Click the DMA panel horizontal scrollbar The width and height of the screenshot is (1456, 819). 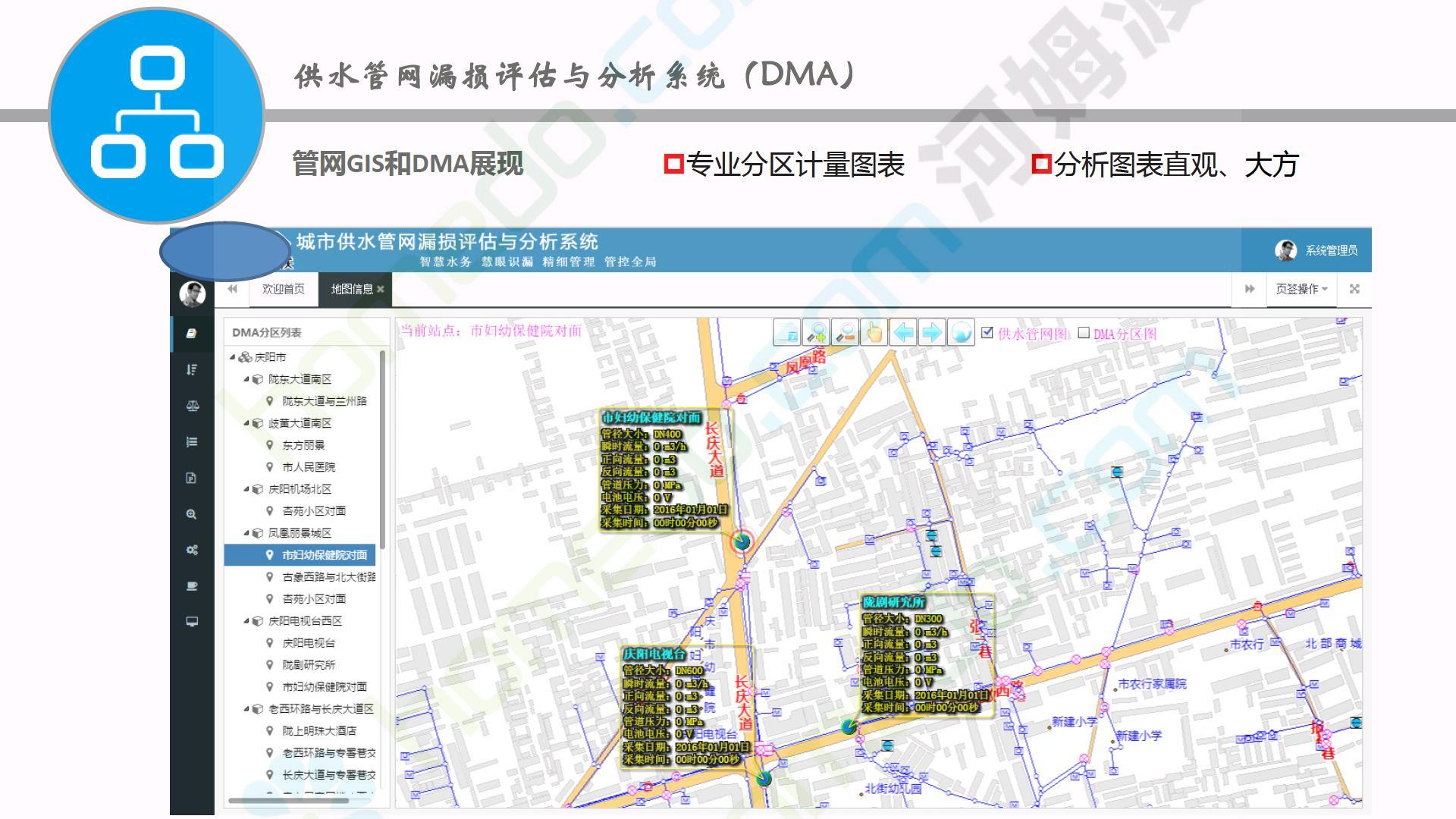click(x=289, y=800)
